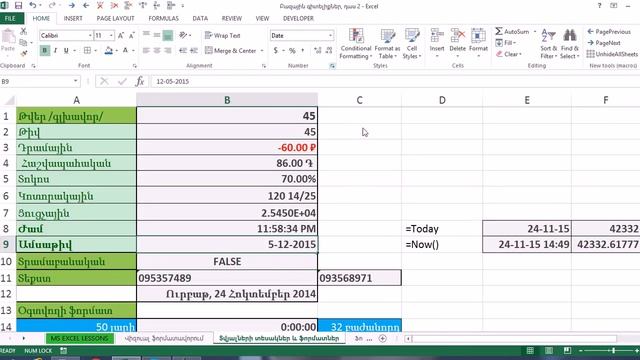Click the PageNext macro button
Viewport: 640px width, 360px height.
[604, 42]
